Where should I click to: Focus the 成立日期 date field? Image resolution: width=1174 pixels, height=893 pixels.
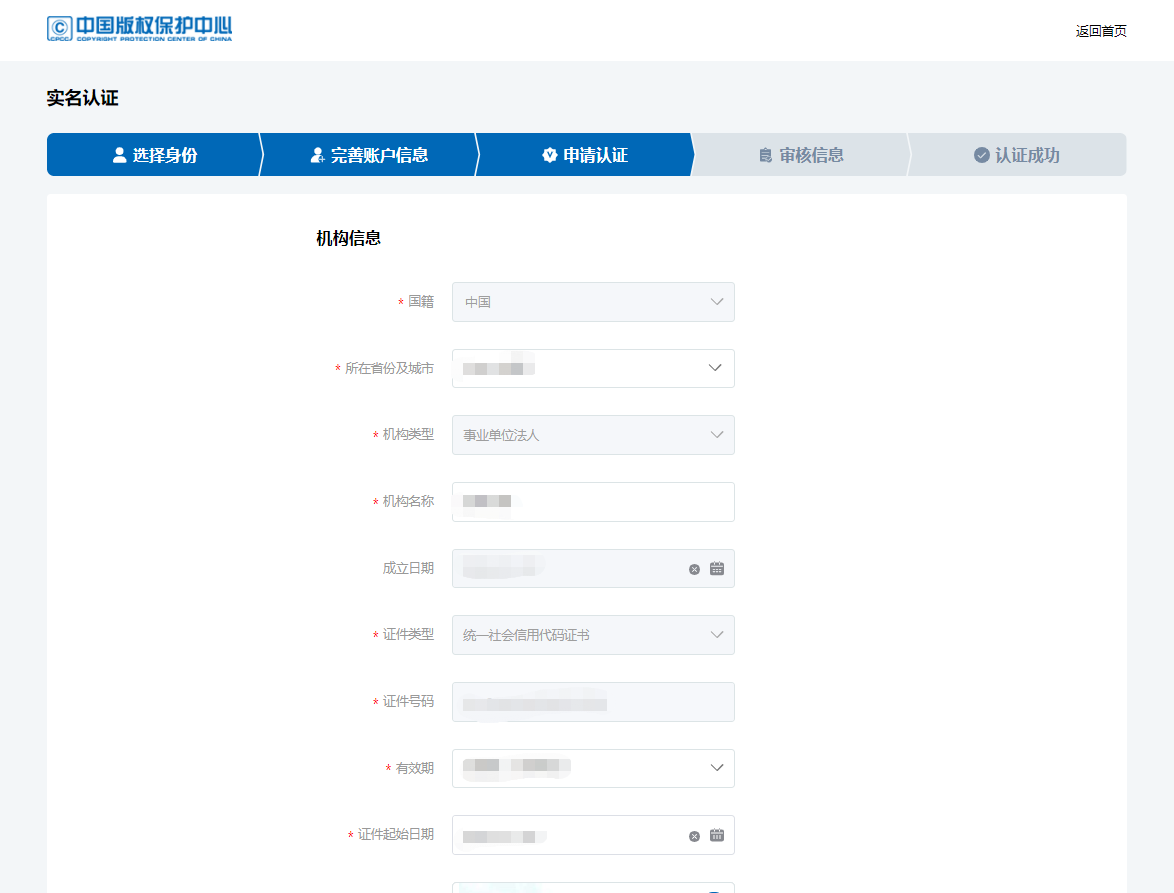[x=593, y=568]
